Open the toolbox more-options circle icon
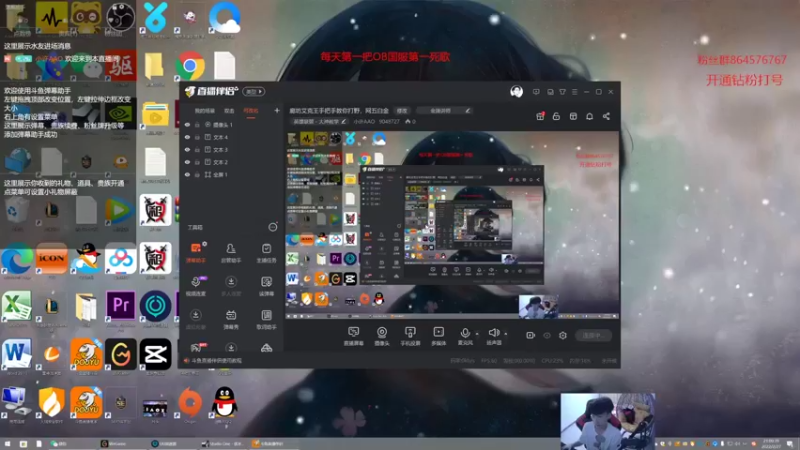Screen dimensions: 800x450 click(273, 227)
